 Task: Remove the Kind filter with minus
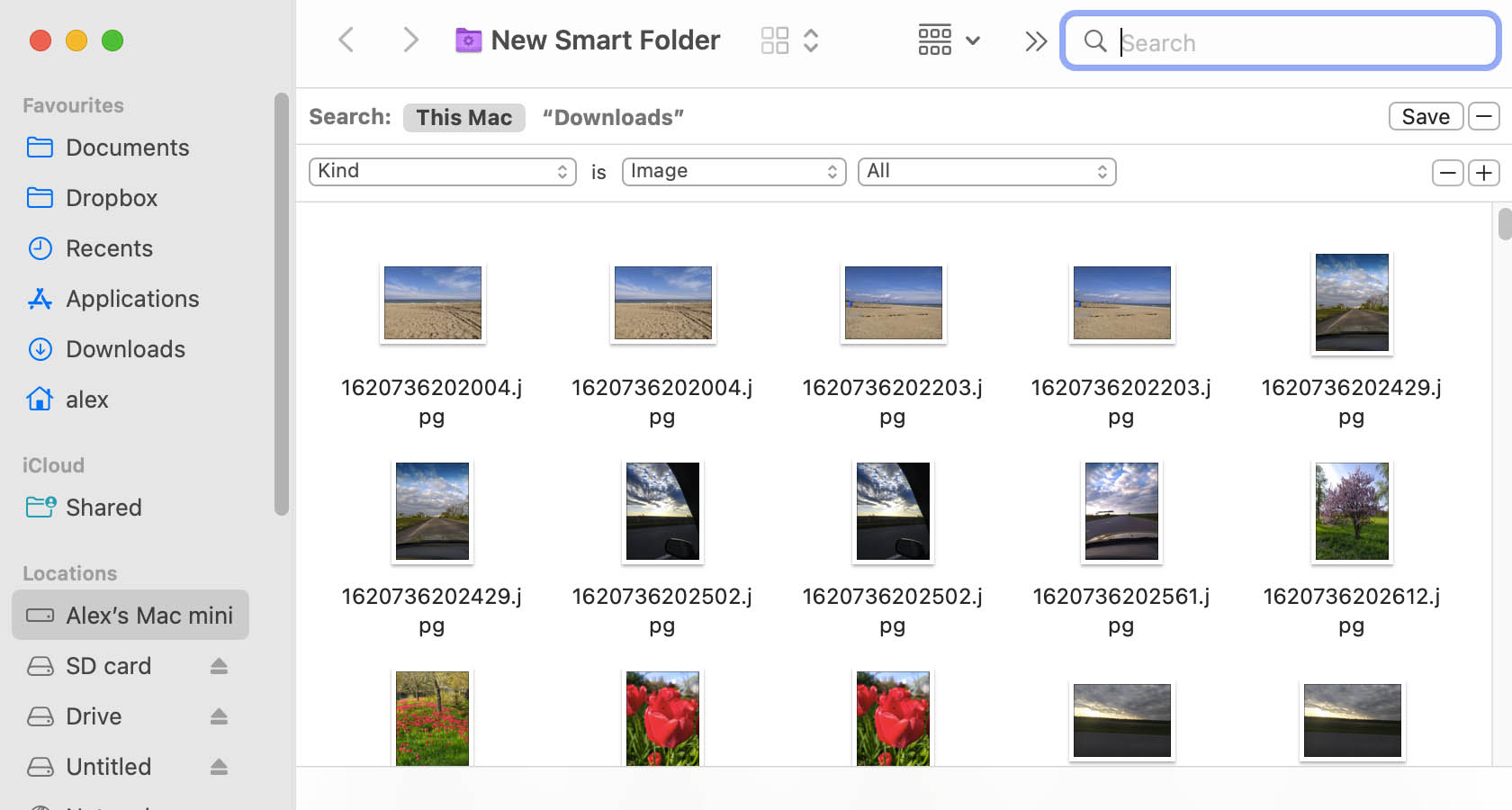1447,172
